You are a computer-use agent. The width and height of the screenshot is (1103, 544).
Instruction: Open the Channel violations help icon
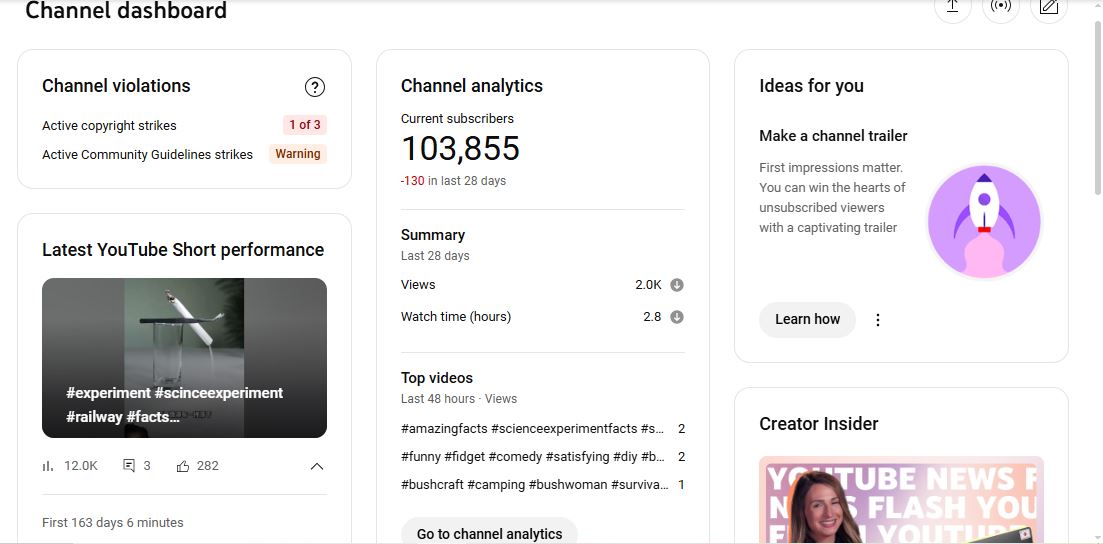point(314,87)
